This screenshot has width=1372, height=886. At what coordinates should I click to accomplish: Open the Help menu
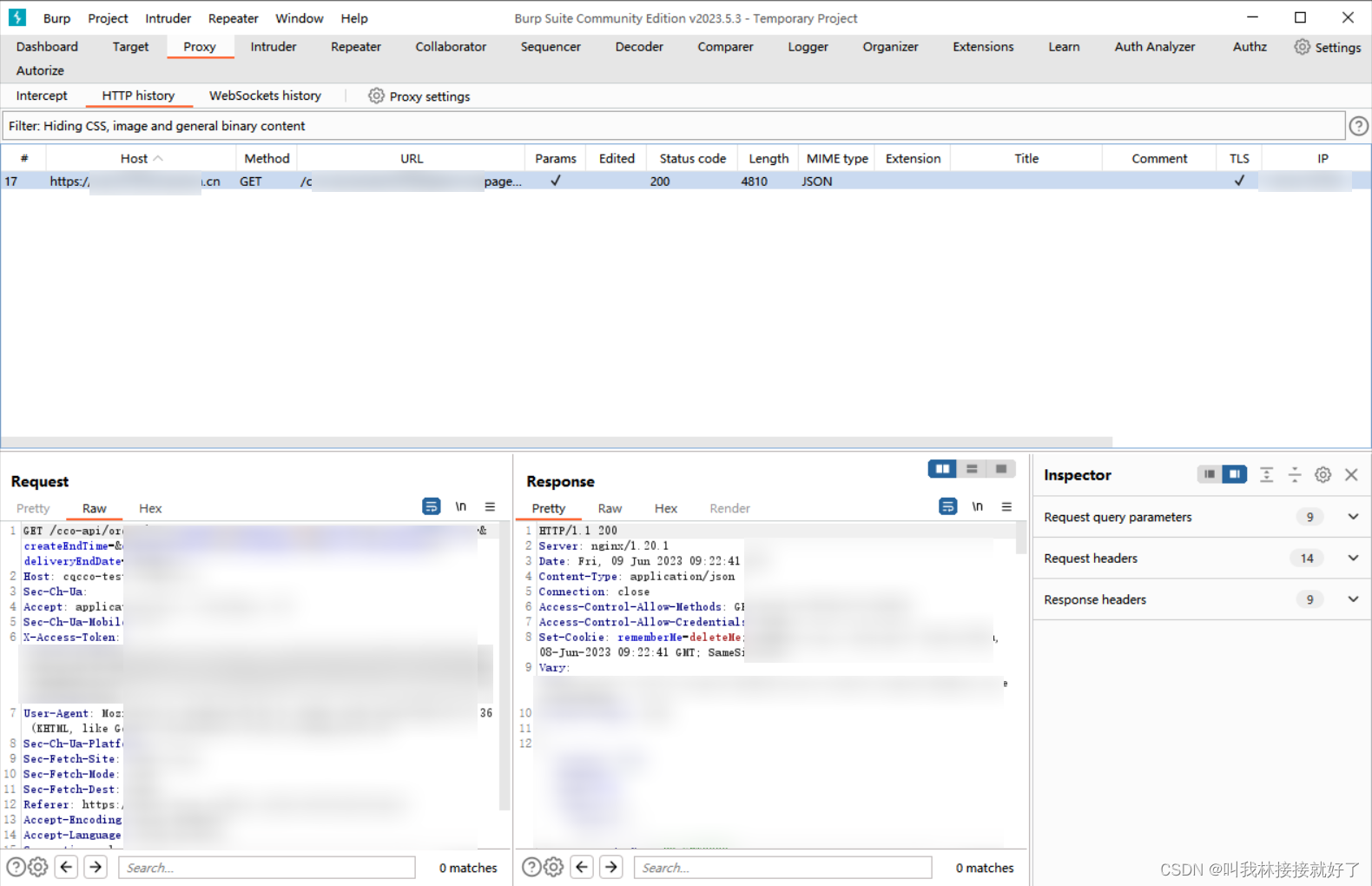click(354, 18)
